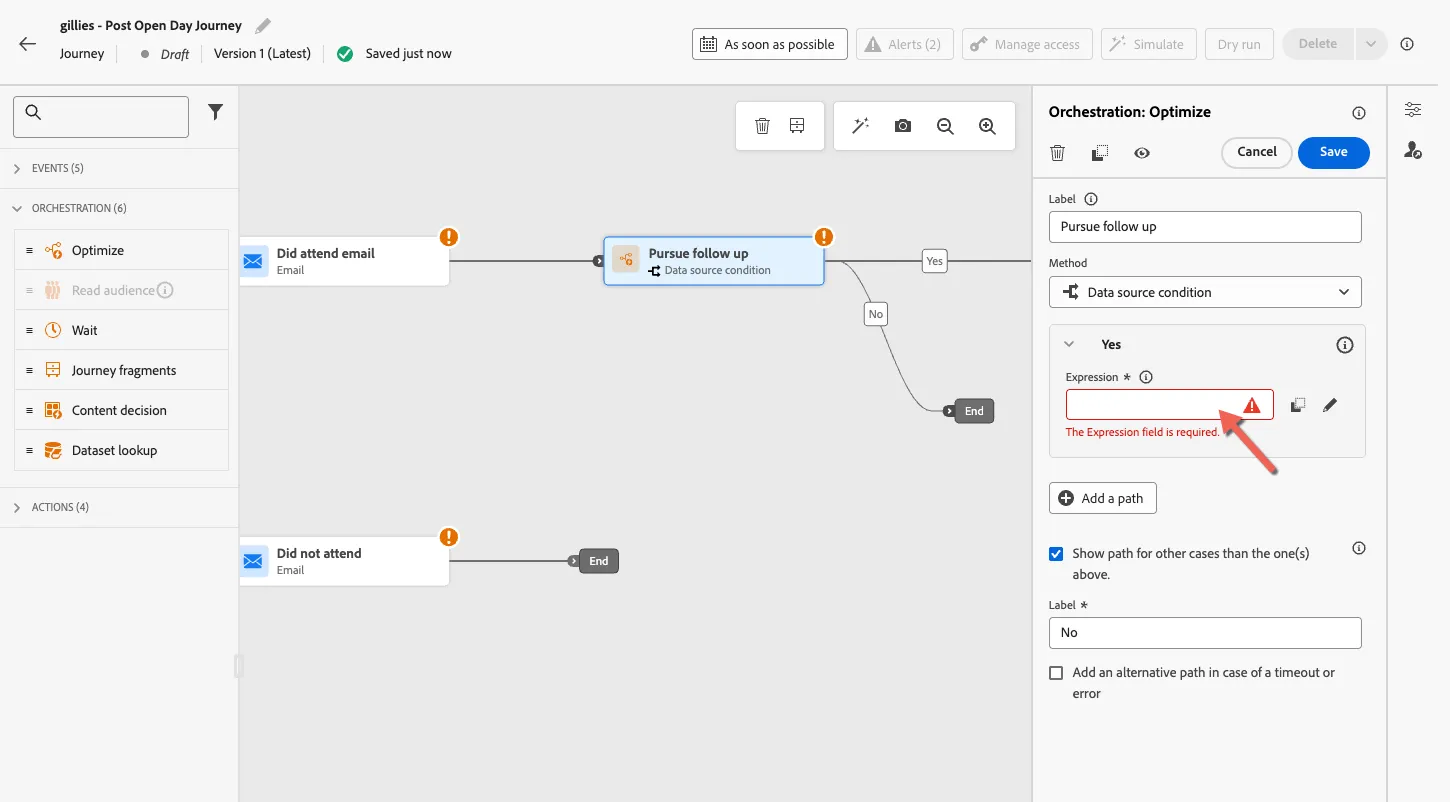Screen dimensions: 1450x802
Task: Click the As soon as possible button
Action: [769, 44]
